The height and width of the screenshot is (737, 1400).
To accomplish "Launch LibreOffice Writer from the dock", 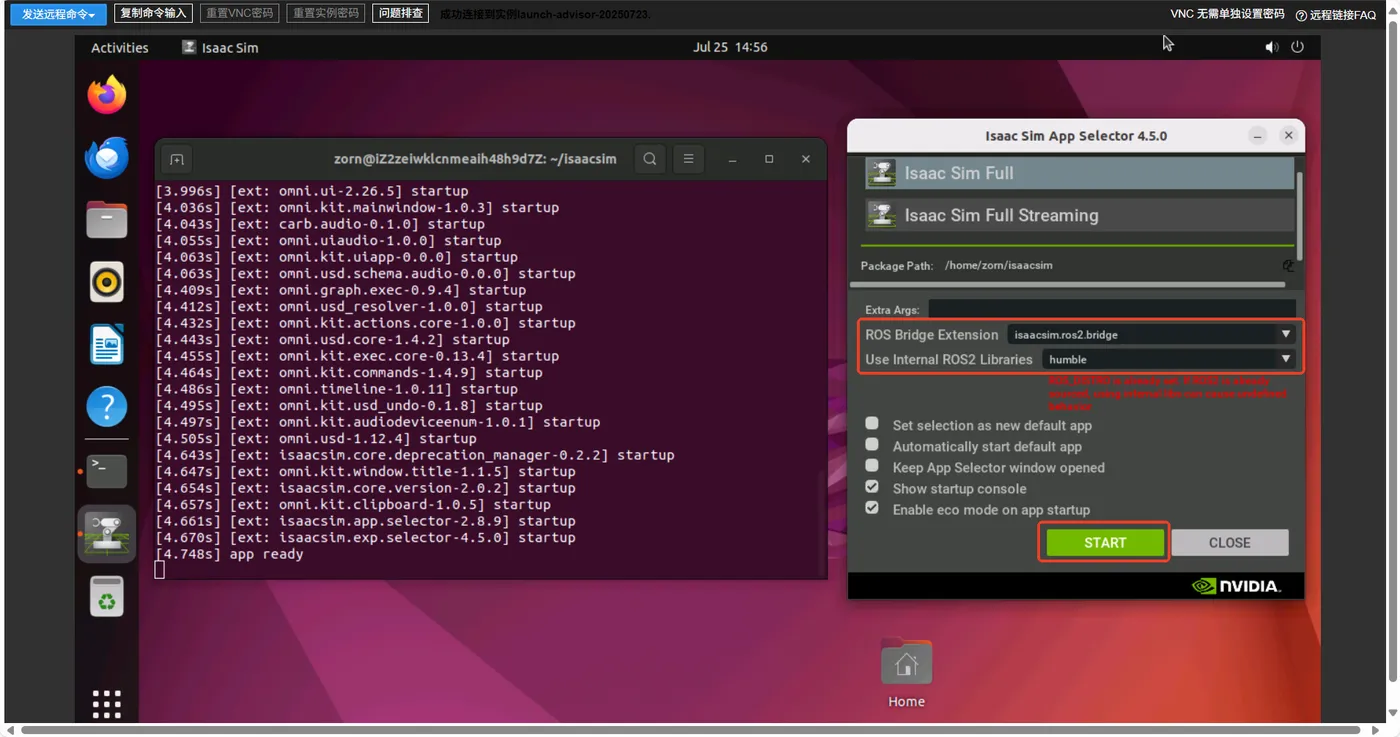I will click(106, 345).
